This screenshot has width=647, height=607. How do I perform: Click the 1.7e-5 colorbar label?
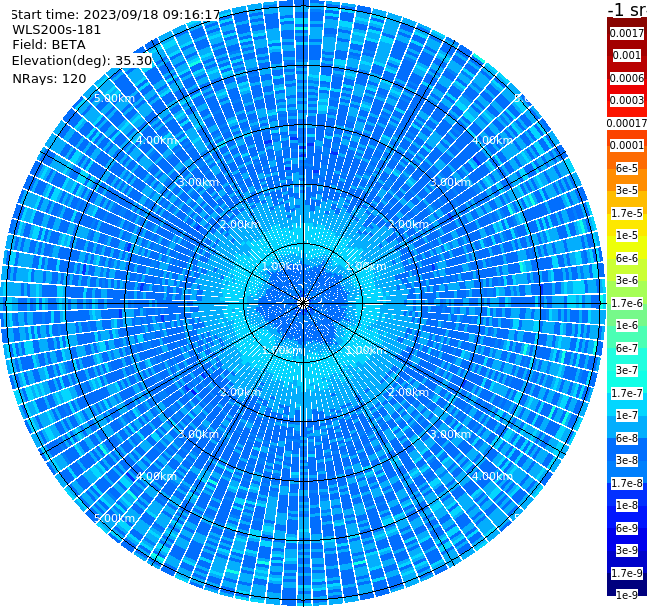tap(627, 213)
